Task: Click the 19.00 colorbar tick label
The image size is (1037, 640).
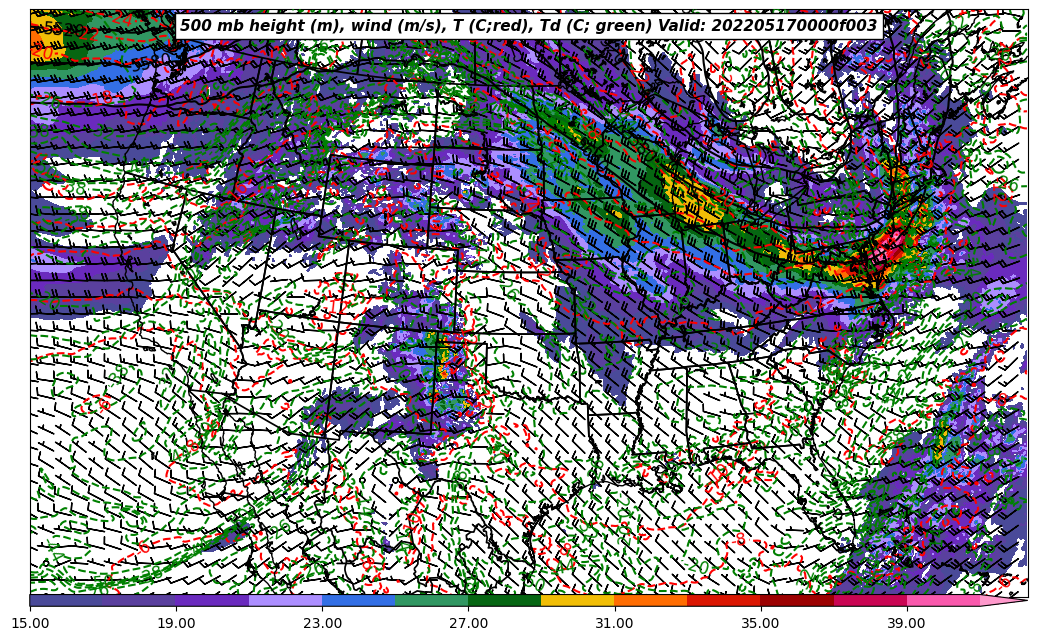Action: click(176, 623)
